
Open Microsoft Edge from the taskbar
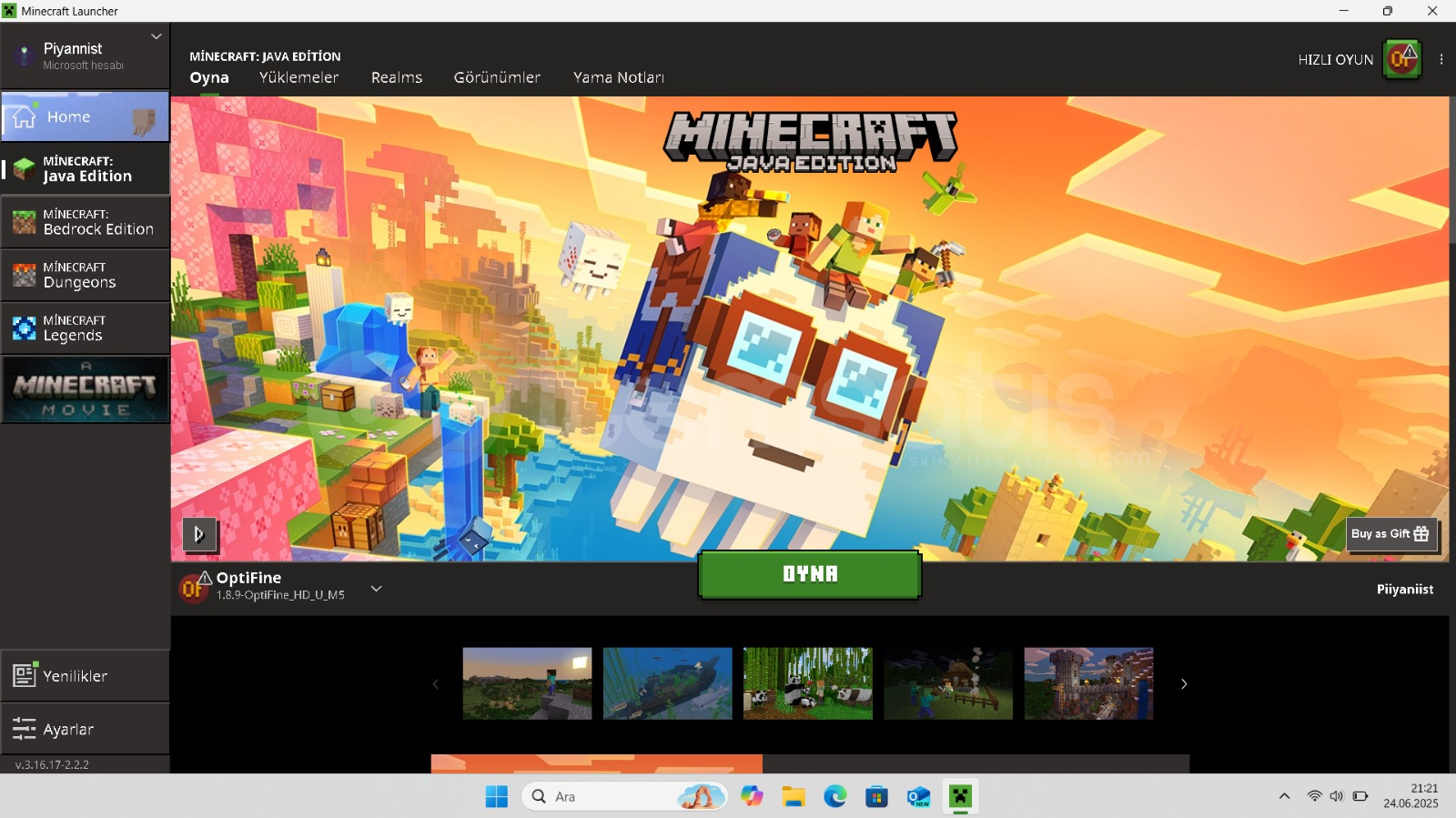(835, 797)
